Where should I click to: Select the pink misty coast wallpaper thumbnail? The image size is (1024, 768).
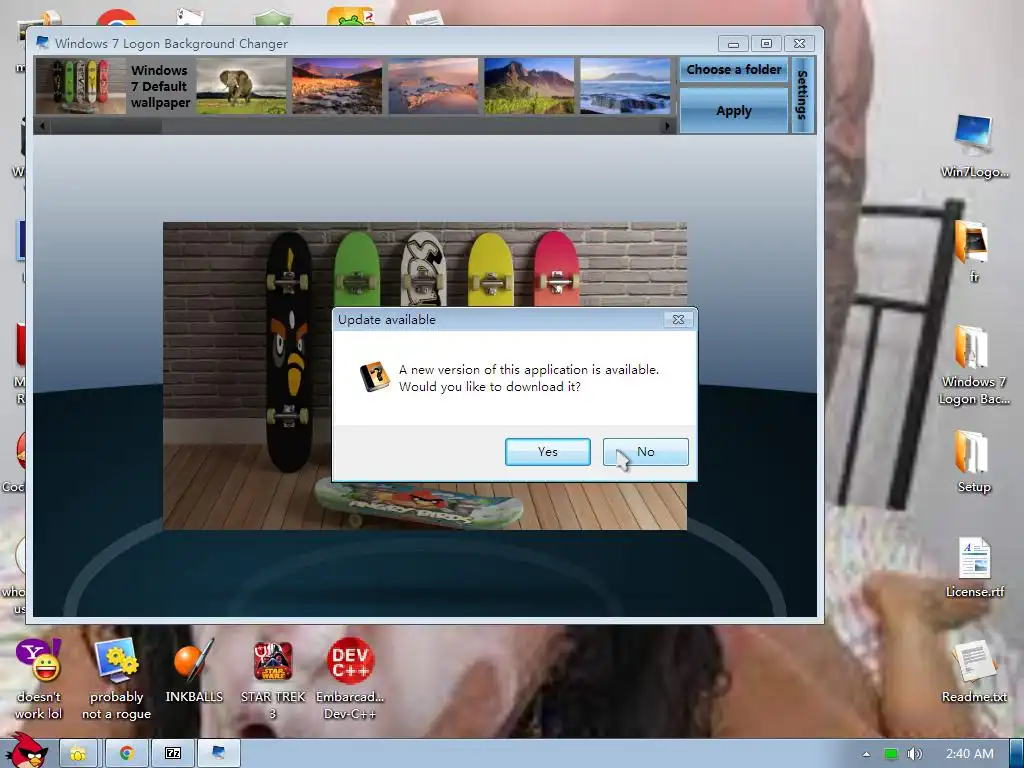433,86
